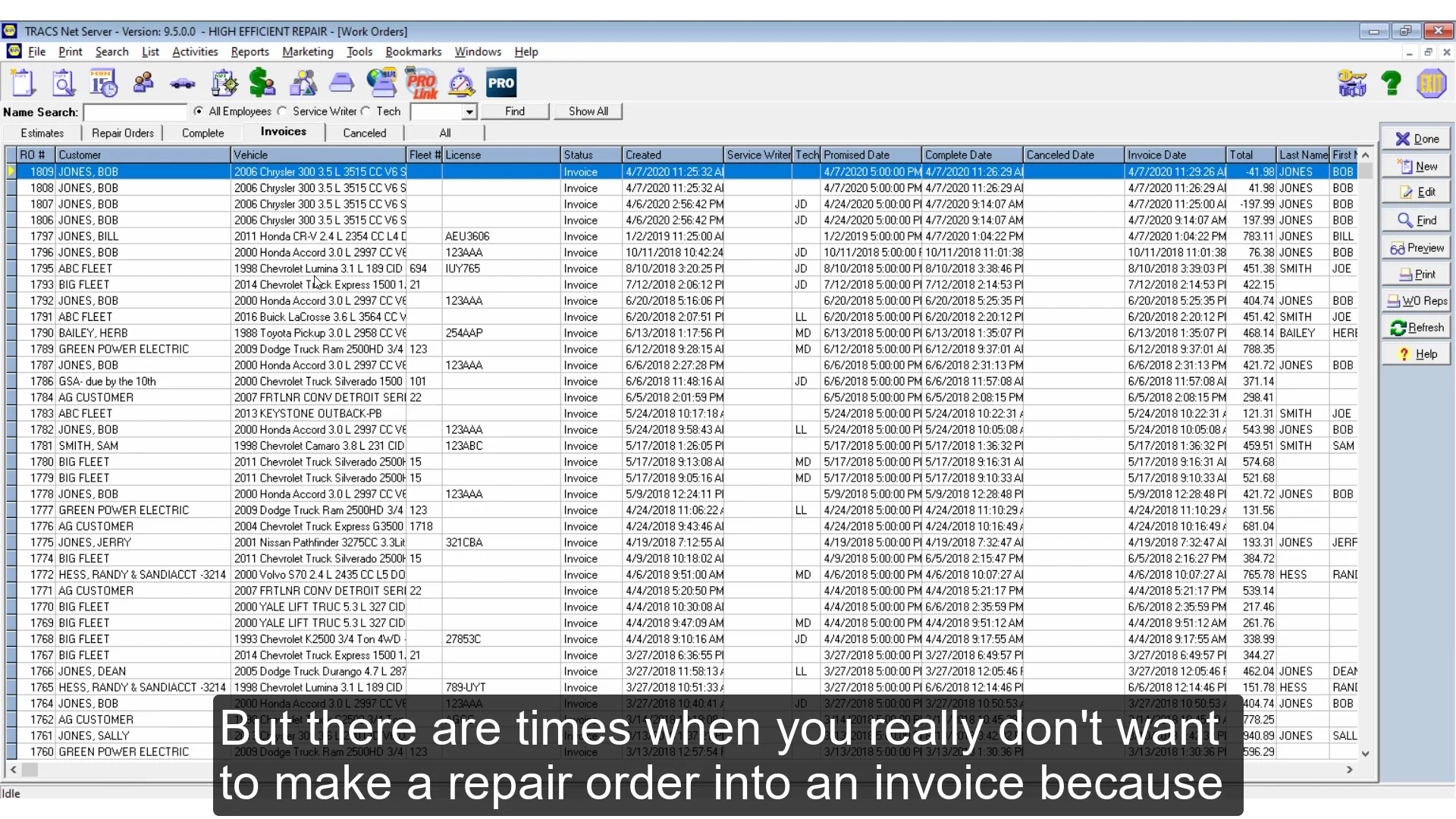Open the calendar scheduler icon
Image resolution: width=1456 pixels, height=819 pixels.
pyautogui.click(x=103, y=83)
